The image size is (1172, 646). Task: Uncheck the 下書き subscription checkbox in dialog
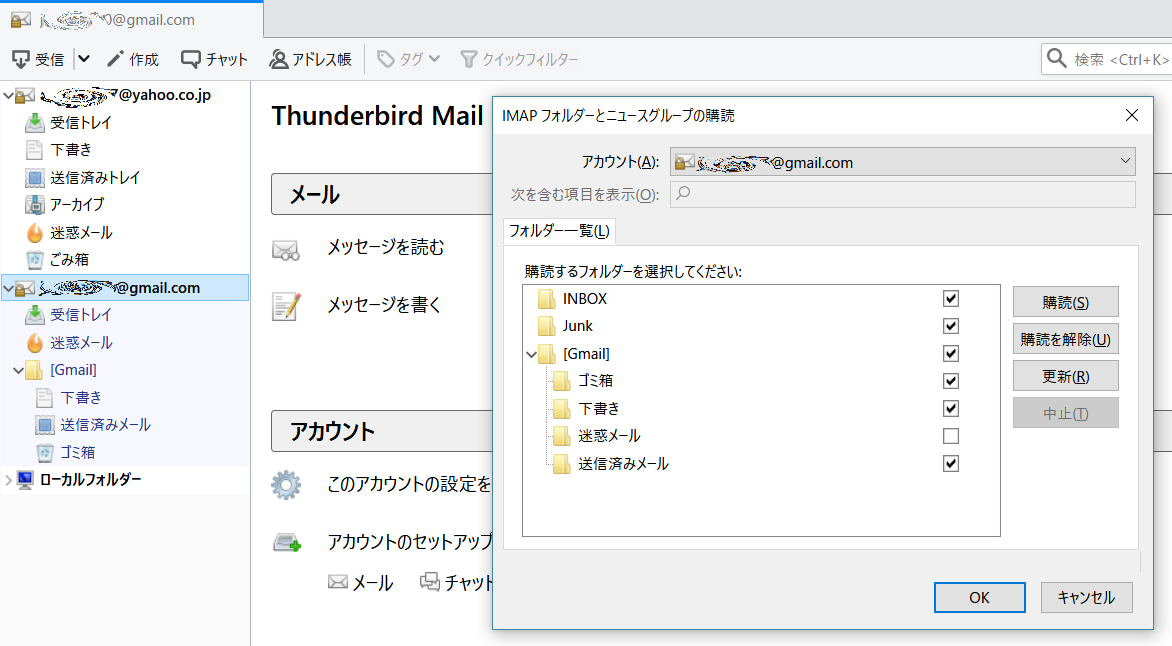coord(951,408)
